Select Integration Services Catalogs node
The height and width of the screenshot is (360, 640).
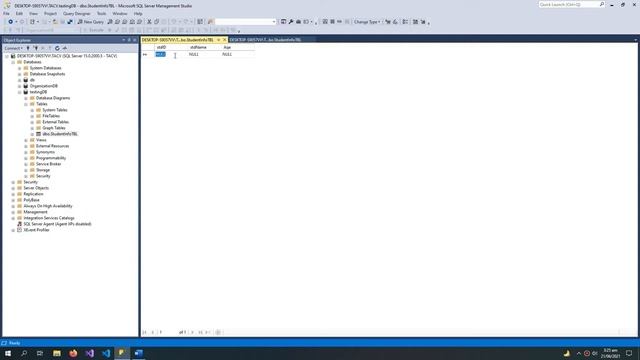49,218
